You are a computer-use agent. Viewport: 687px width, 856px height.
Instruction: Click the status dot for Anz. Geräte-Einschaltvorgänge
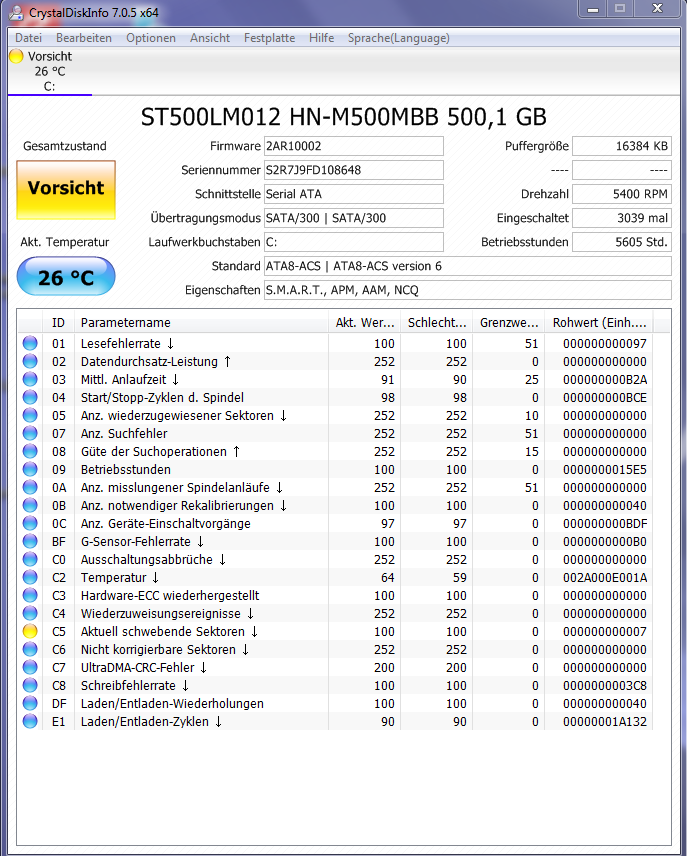click(x=30, y=523)
